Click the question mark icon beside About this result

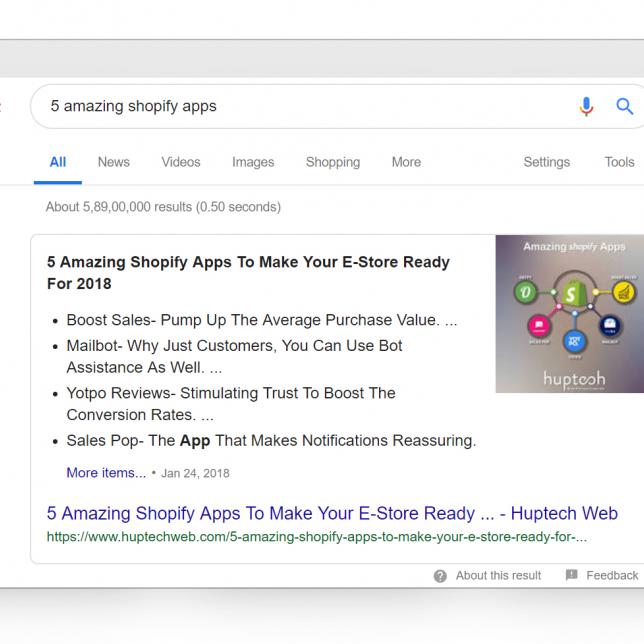(440, 576)
